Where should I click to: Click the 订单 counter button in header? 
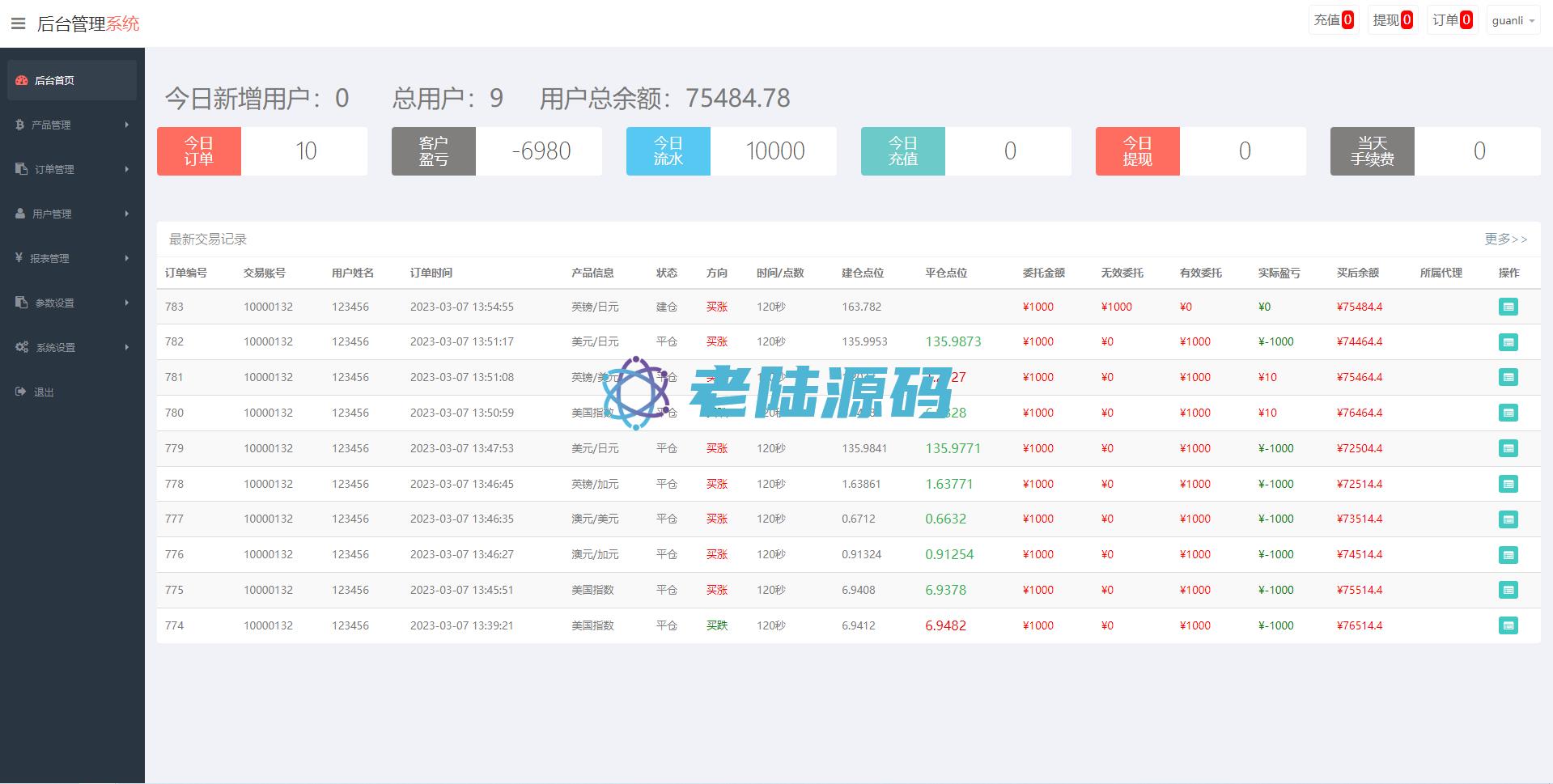coord(1452,20)
